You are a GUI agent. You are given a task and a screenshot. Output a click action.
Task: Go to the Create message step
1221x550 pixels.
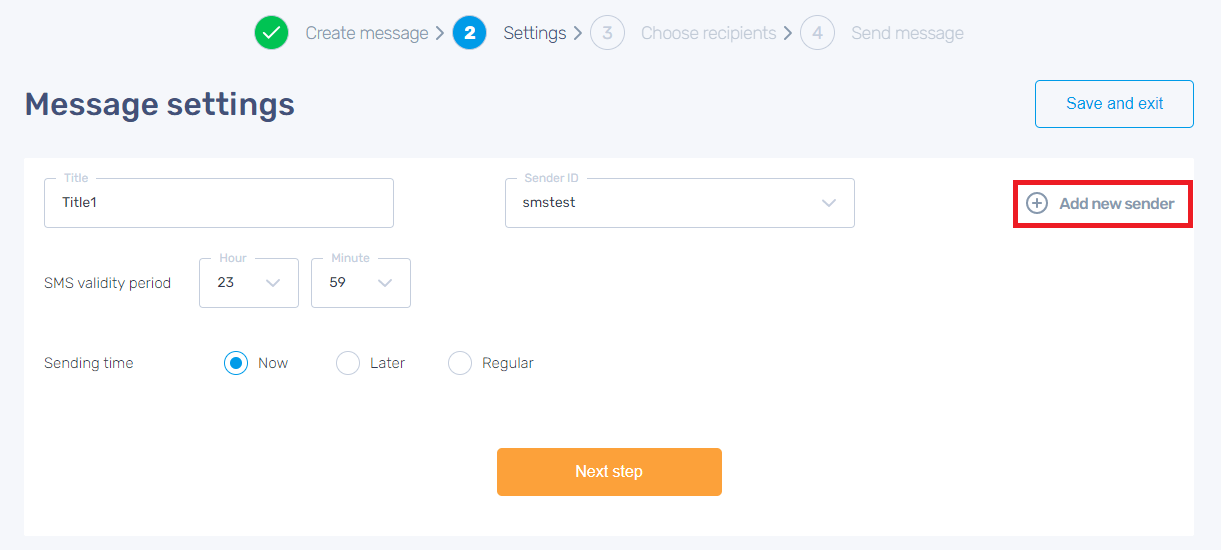(366, 33)
